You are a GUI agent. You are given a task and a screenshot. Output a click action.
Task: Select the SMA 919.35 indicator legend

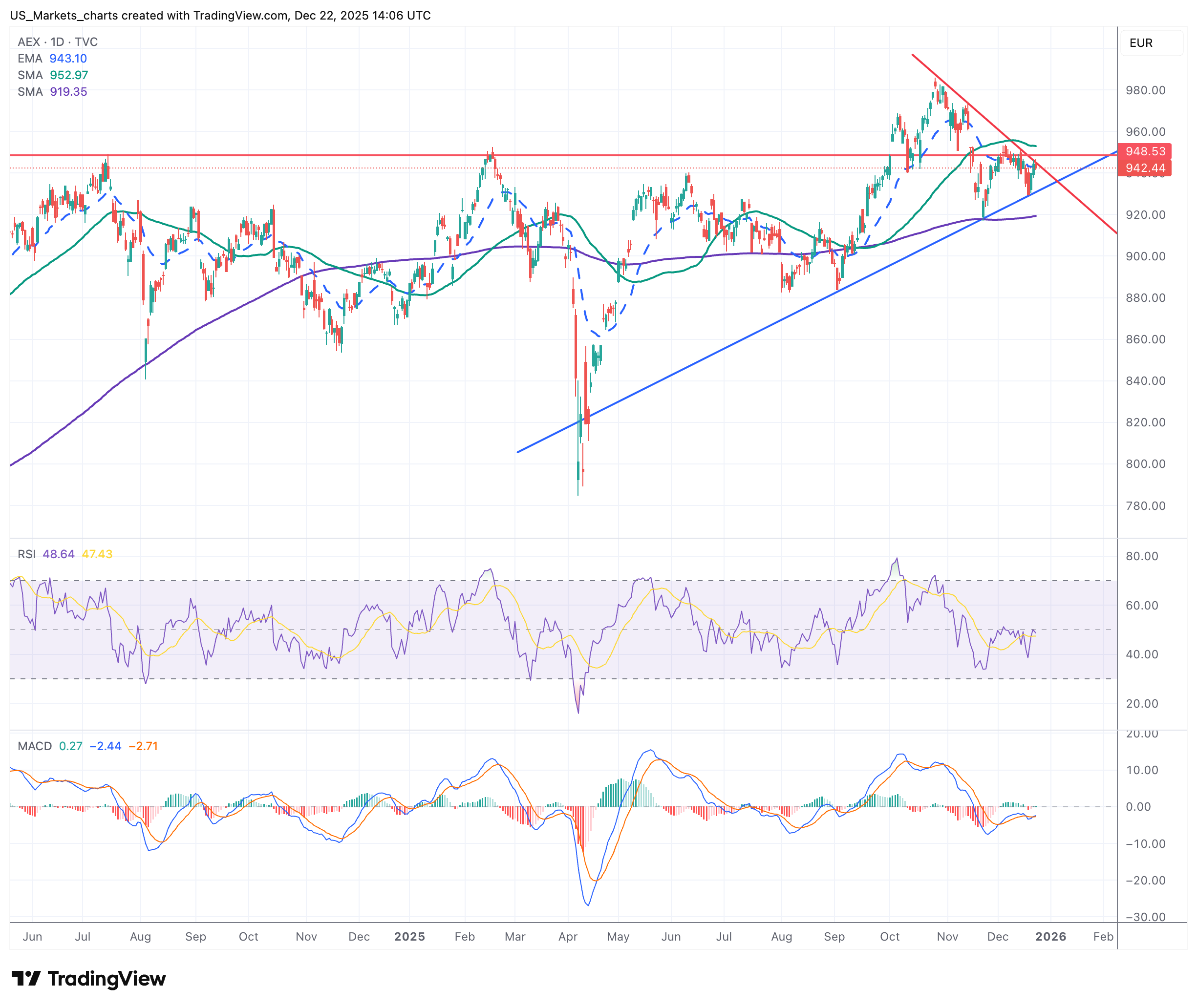52,91
